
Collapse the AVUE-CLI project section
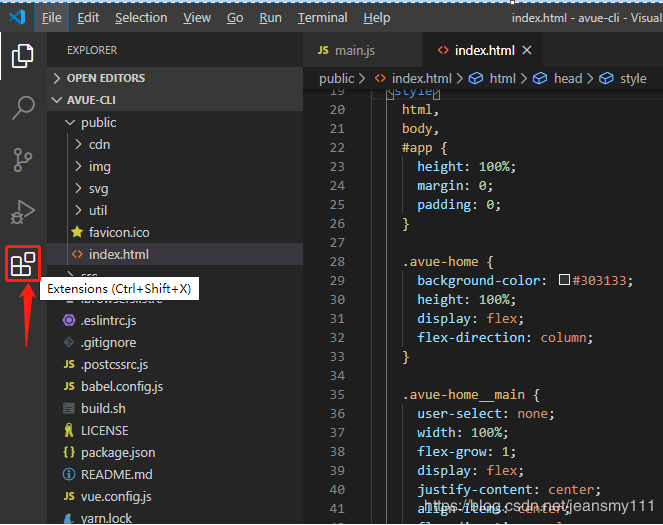point(93,100)
